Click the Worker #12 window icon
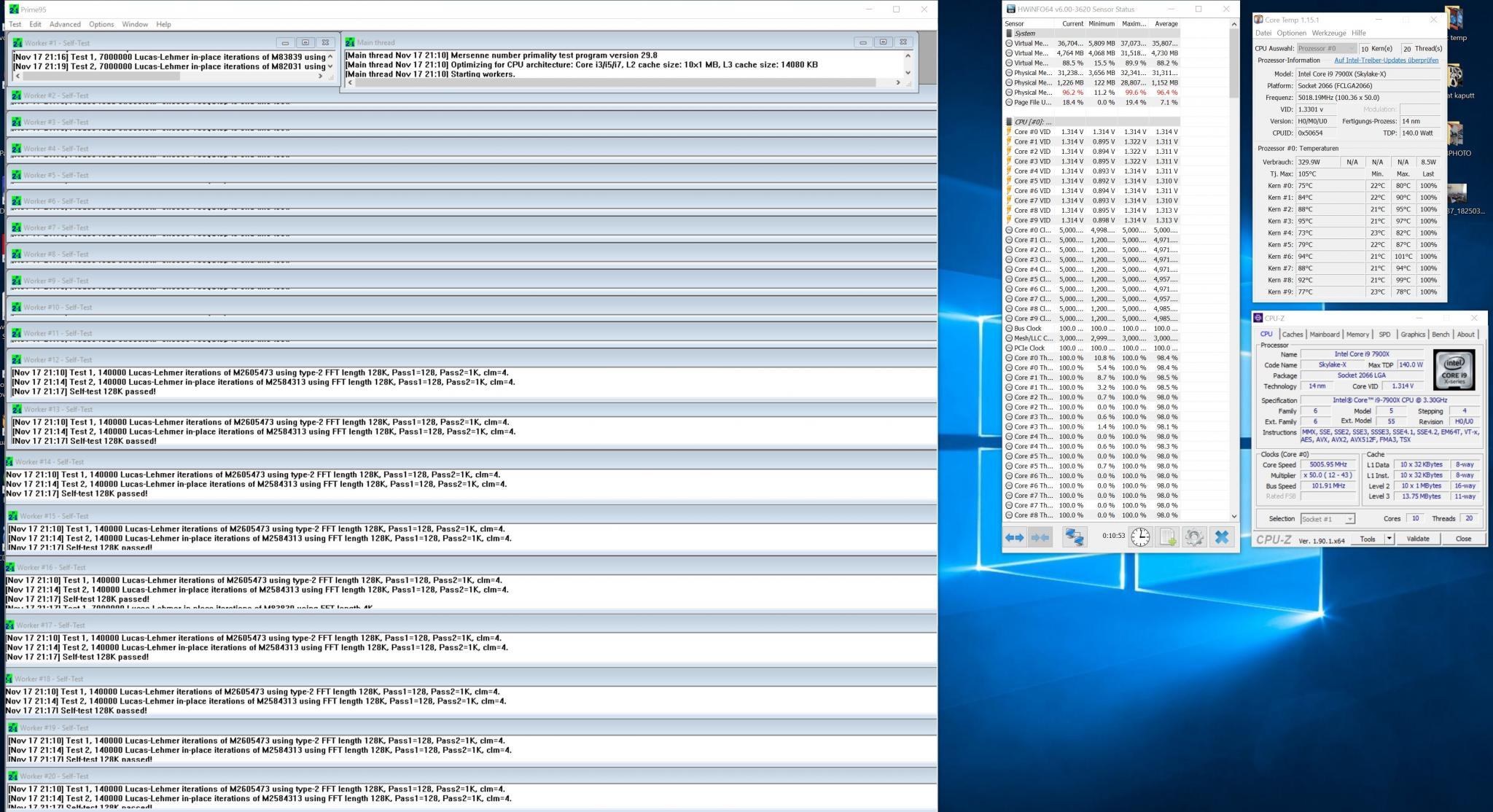The image size is (1493, 812). [17, 359]
